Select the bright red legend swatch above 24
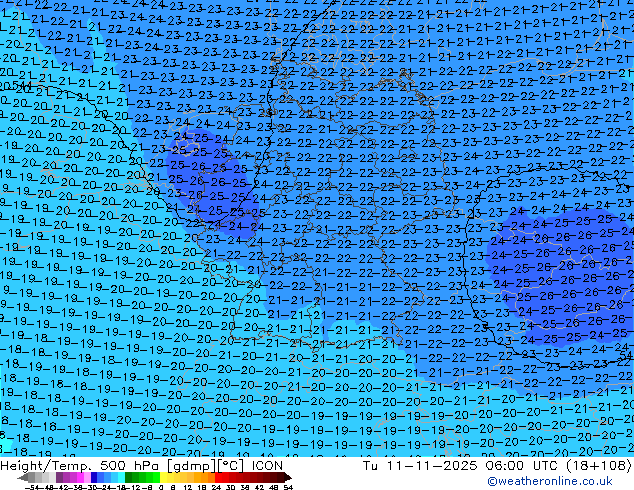The width and height of the screenshot is (634, 490). [218, 477]
